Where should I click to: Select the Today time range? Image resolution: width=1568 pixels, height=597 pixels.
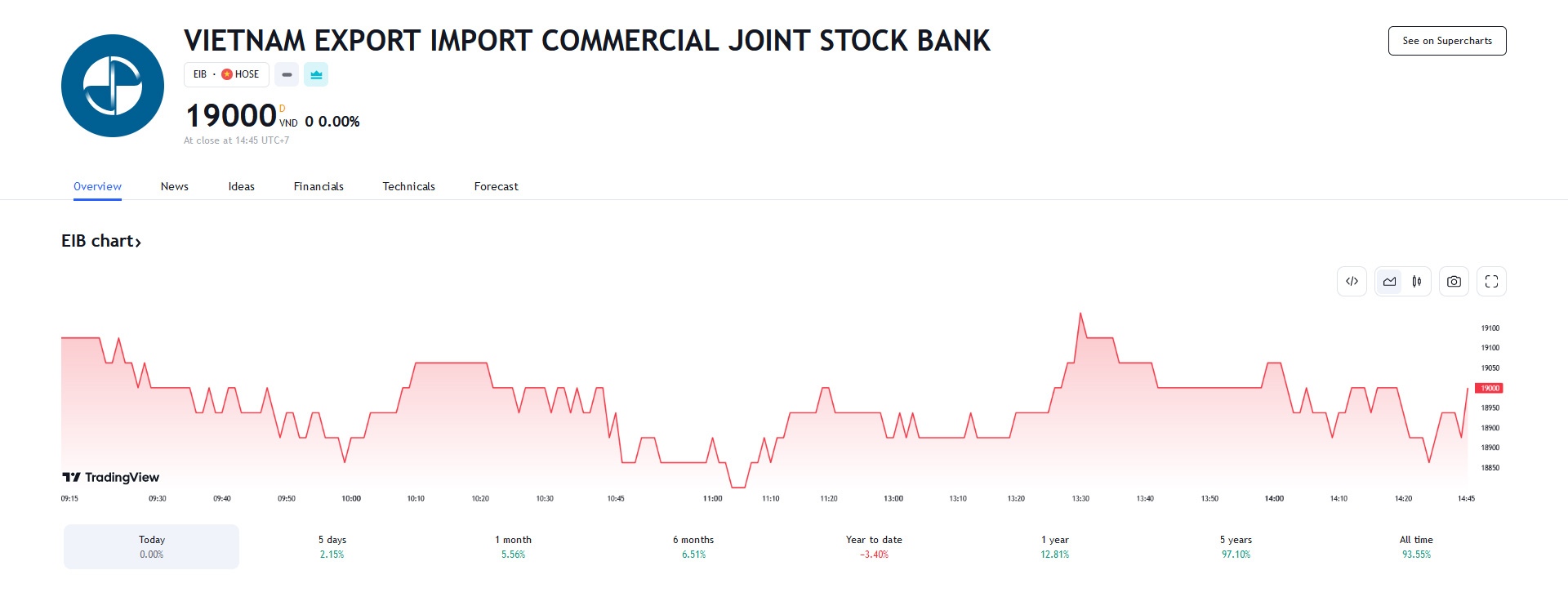click(152, 546)
